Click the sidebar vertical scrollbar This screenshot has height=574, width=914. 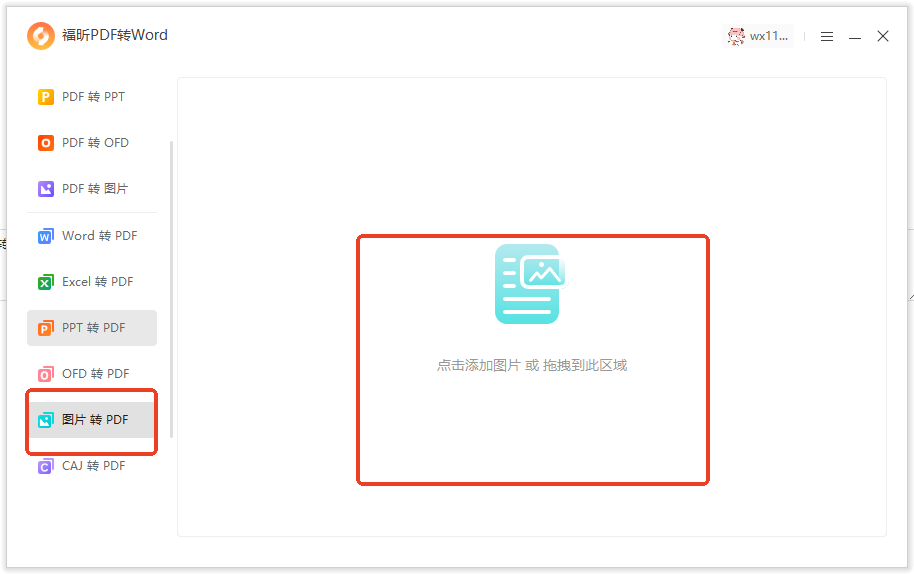click(x=171, y=290)
